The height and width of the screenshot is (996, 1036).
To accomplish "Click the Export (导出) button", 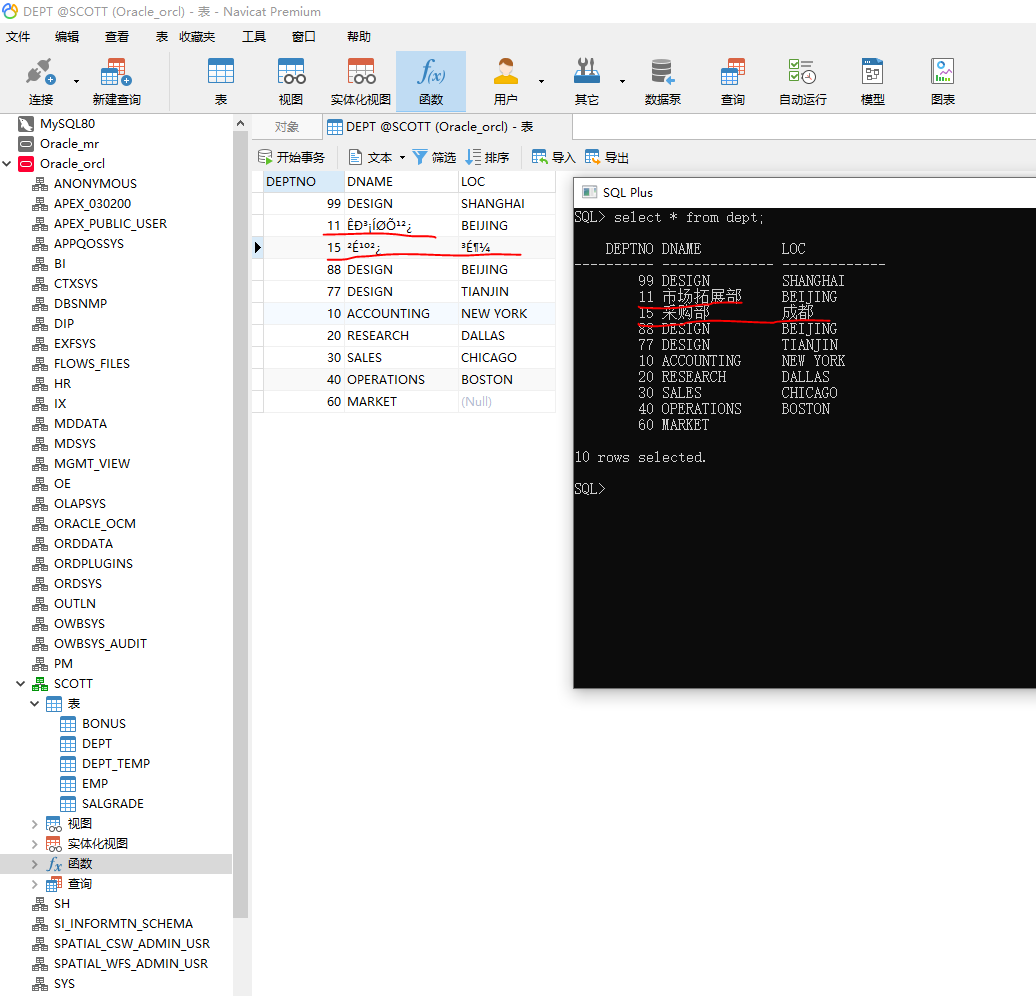I will [607, 157].
